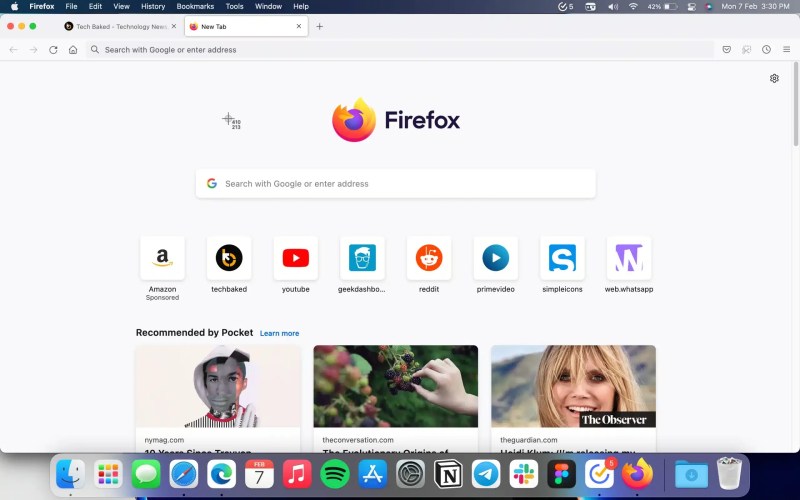Go to the Firefox home page icon
The width and height of the screenshot is (800, 500).
pos(73,49)
